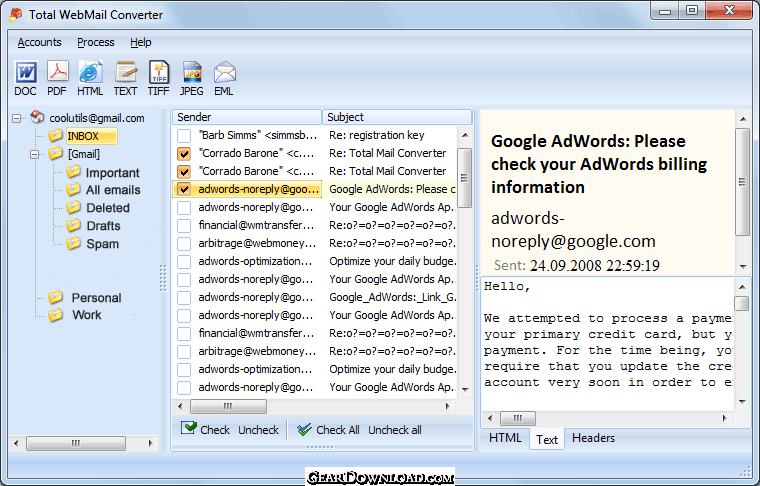Screen dimensions: 760x486
Task: Click the Check All button label
Action: [x=338, y=430]
